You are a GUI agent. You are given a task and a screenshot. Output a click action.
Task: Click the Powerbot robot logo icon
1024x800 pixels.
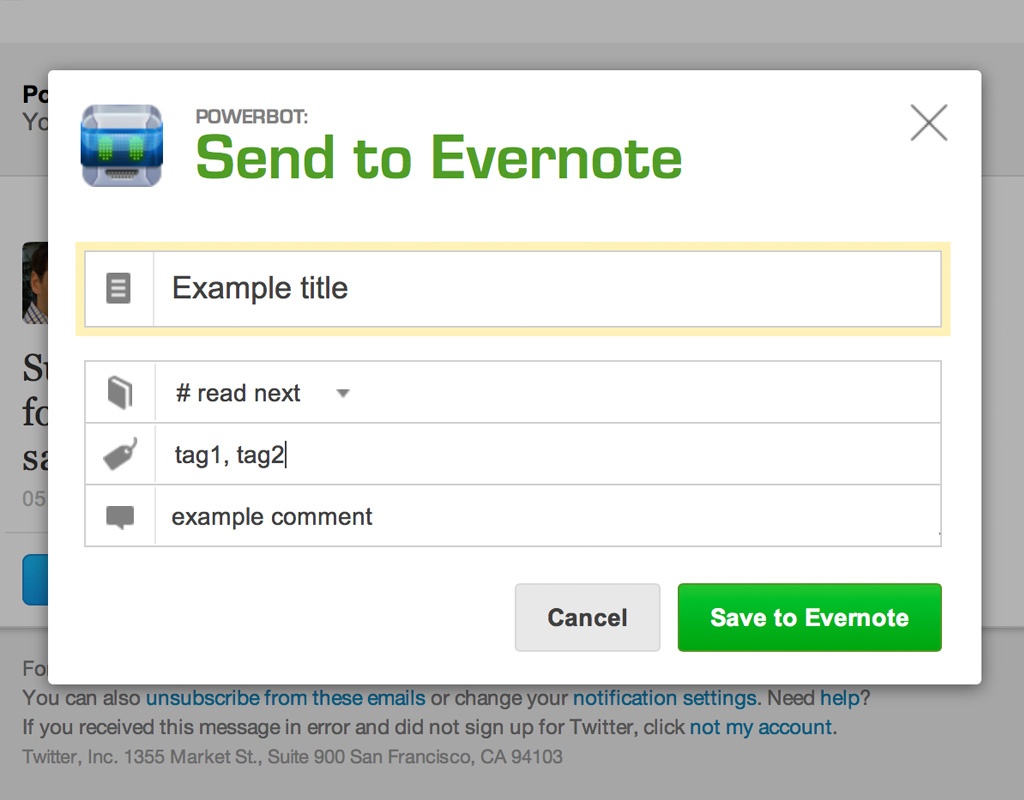121,146
